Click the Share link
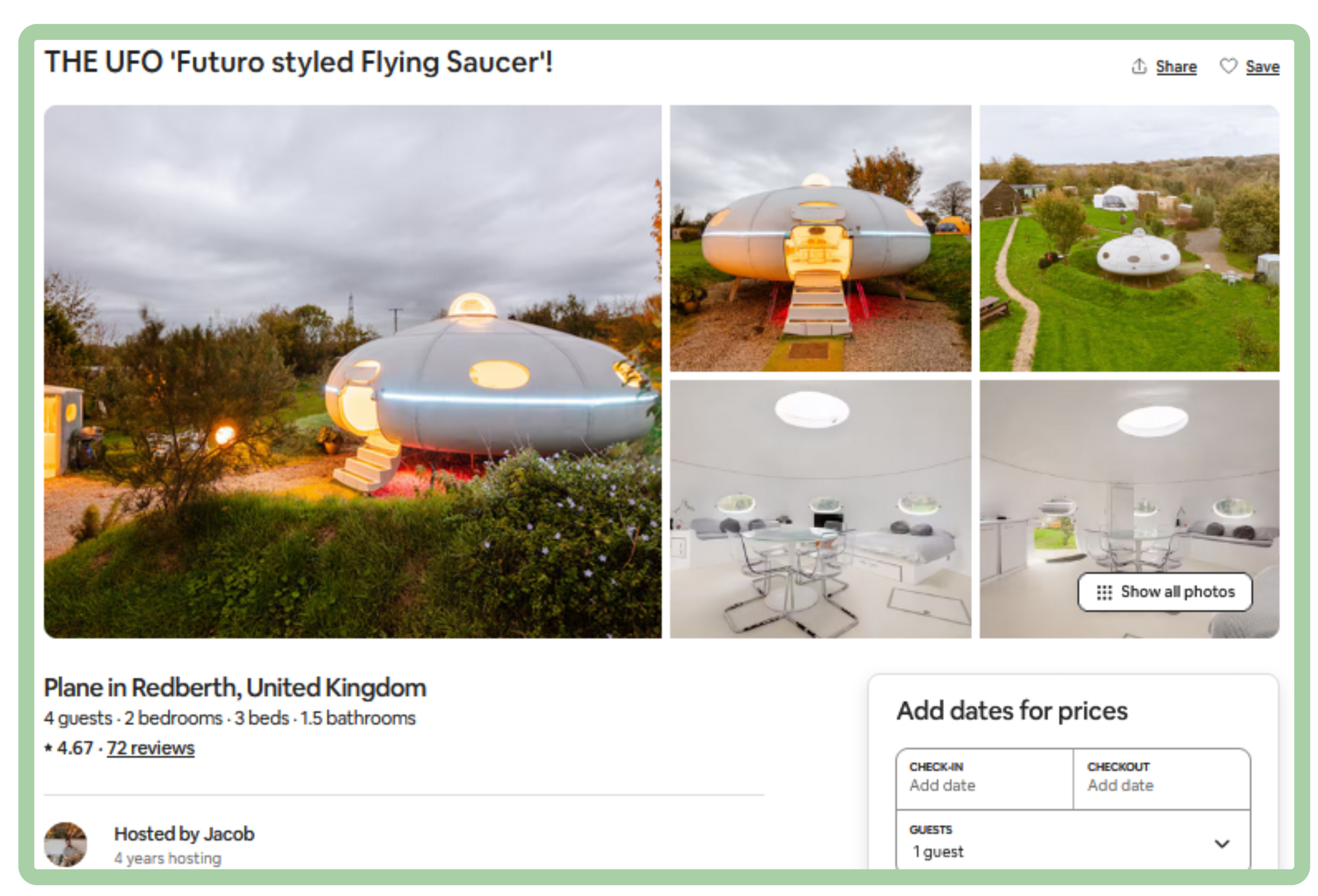 1176,66
